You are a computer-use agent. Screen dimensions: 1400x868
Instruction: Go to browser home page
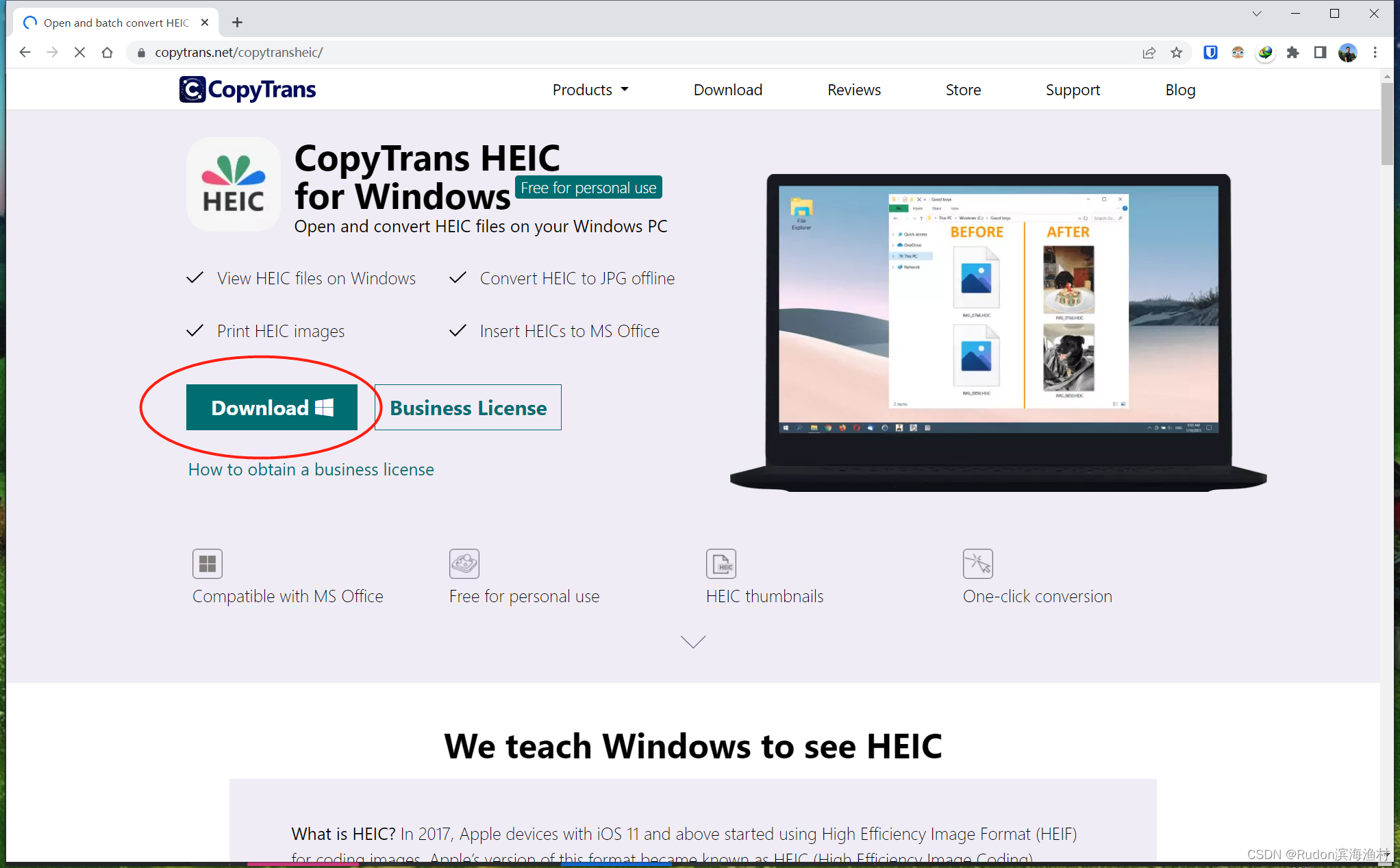point(107,53)
